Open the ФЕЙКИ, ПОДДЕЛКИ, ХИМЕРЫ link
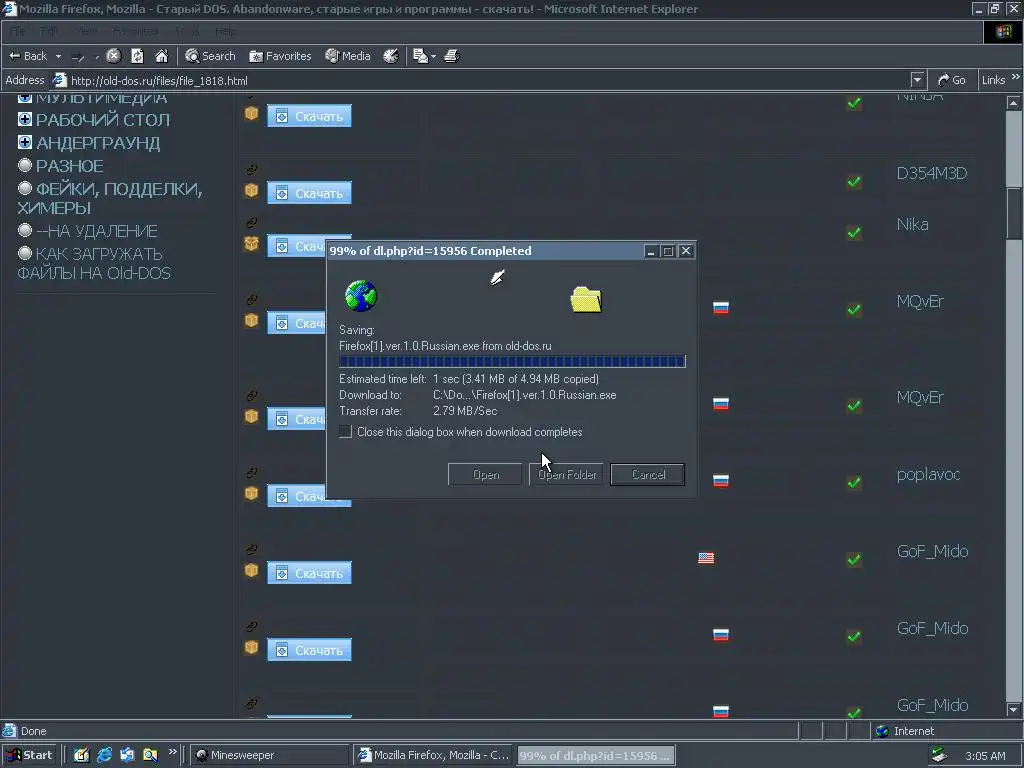This screenshot has height=768, width=1024. coord(110,199)
